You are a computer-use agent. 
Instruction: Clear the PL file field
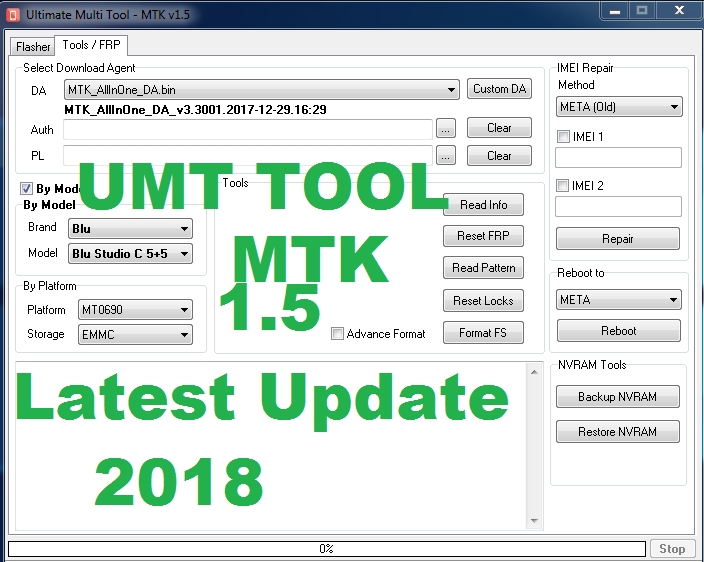pos(499,156)
